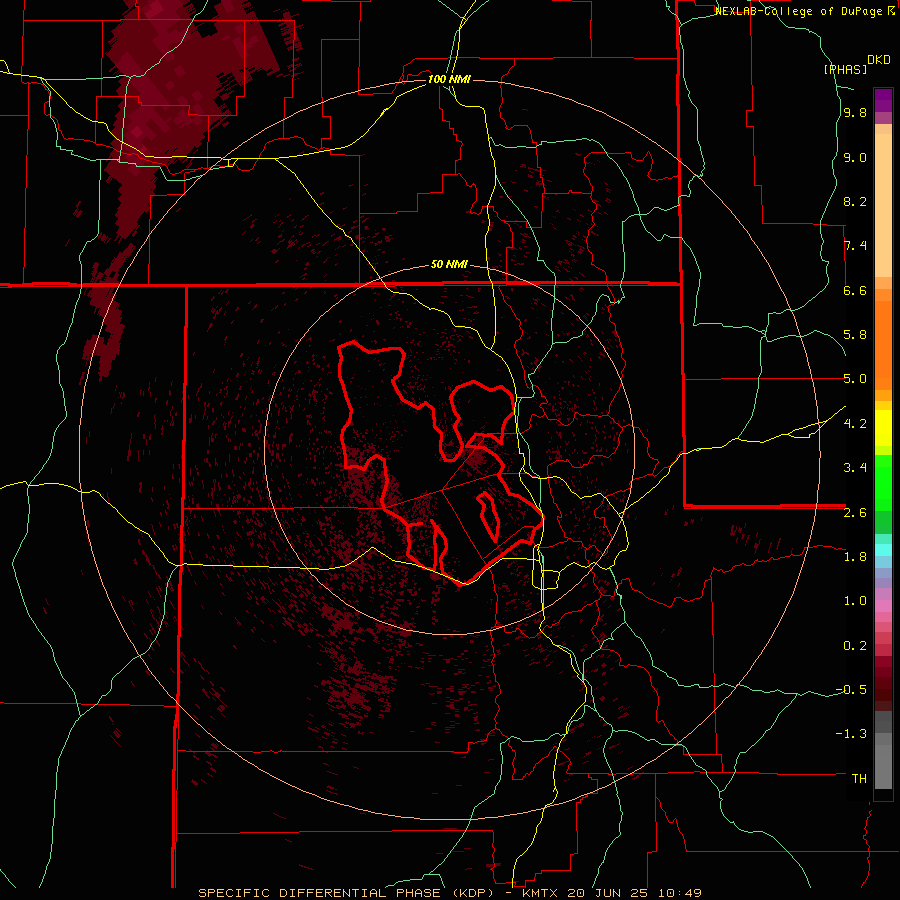Click the 4.2 value on the scale
Screen dimensions: 900x900
pyautogui.click(x=855, y=424)
